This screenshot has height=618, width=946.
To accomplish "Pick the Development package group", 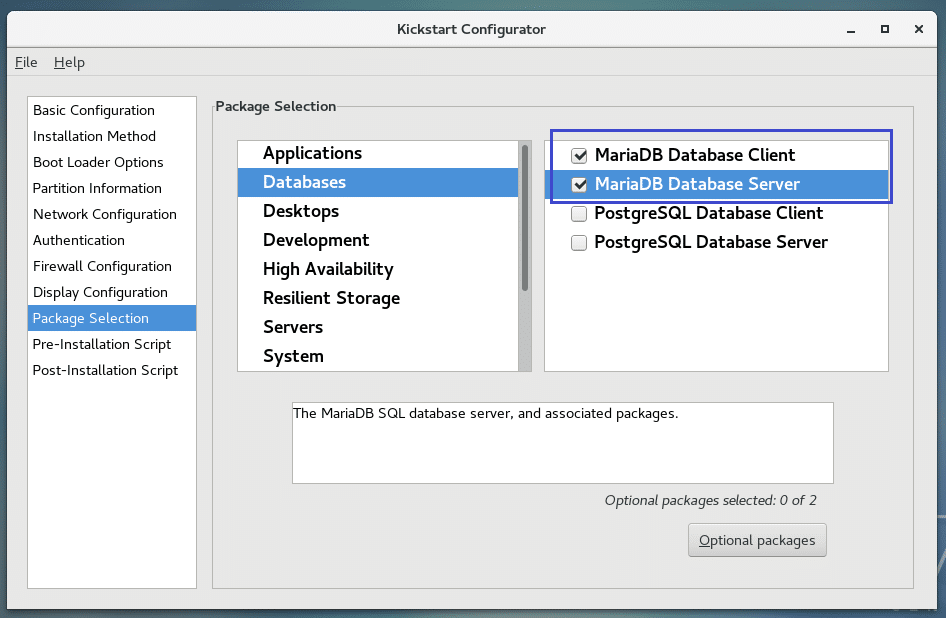I will point(316,240).
